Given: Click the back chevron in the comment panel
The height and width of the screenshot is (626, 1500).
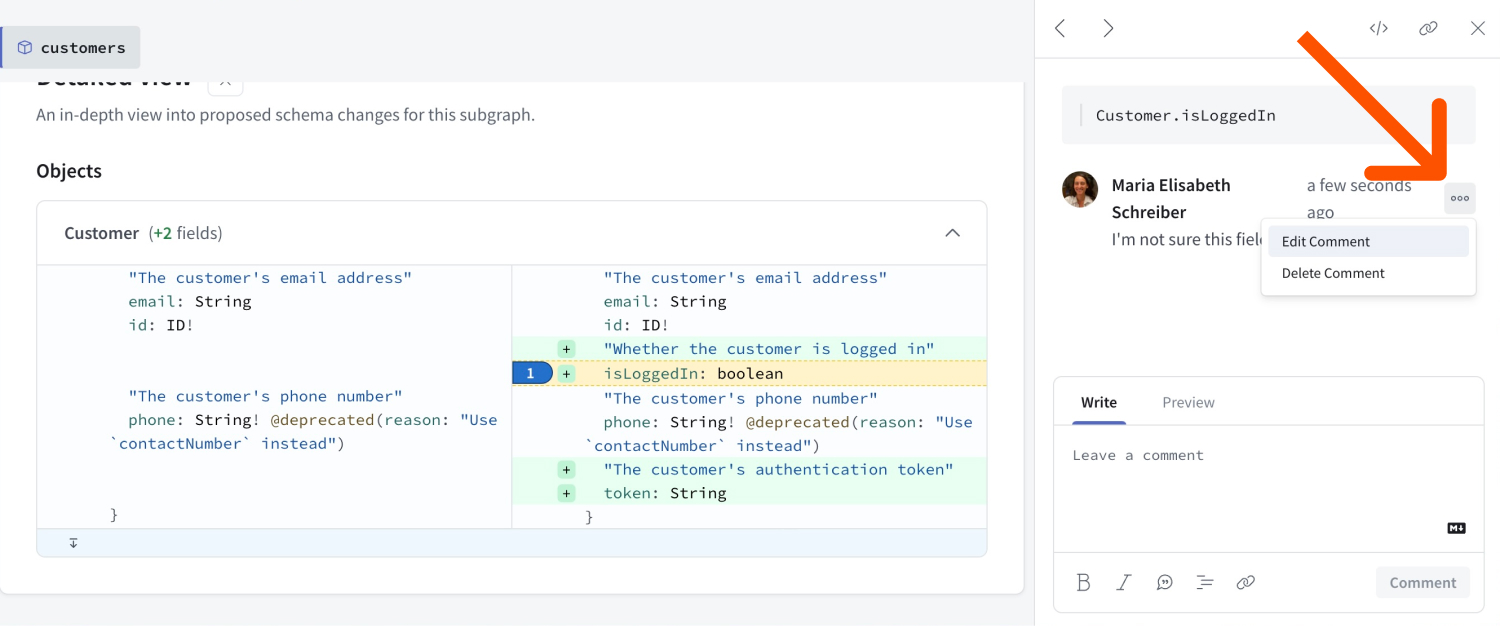Looking at the screenshot, I should tap(1060, 28).
